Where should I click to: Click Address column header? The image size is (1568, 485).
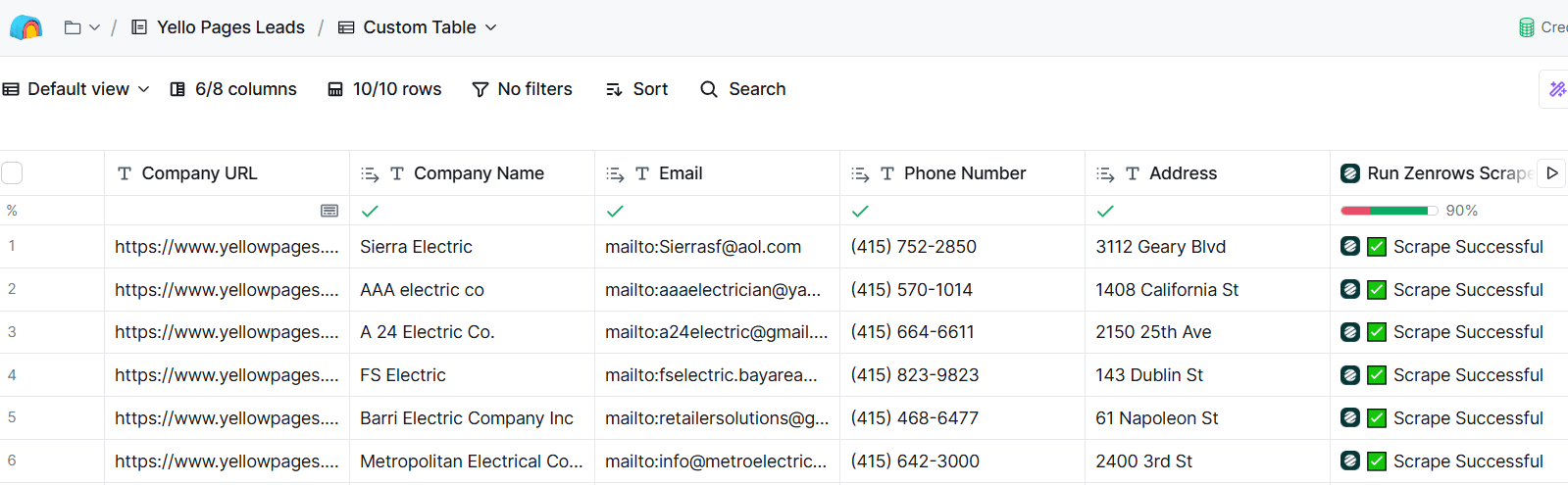[1207, 173]
